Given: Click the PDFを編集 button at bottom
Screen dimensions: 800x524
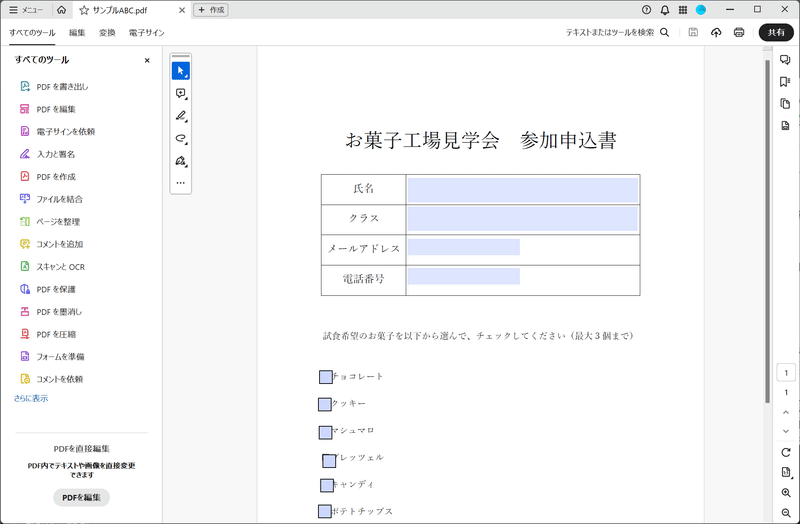Looking at the screenshot, I should coord(81,497).
